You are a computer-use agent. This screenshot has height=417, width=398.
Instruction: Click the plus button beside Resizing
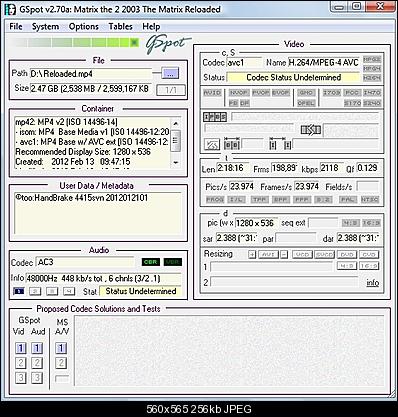252,255
